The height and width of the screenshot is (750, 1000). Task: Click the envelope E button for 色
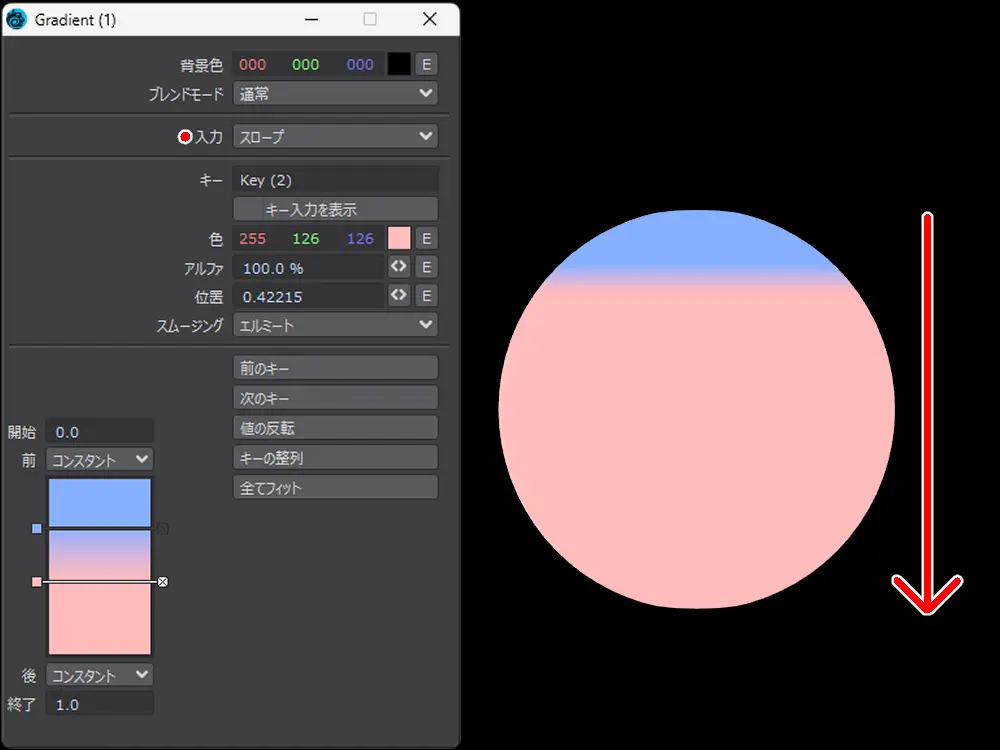(426, 238)
